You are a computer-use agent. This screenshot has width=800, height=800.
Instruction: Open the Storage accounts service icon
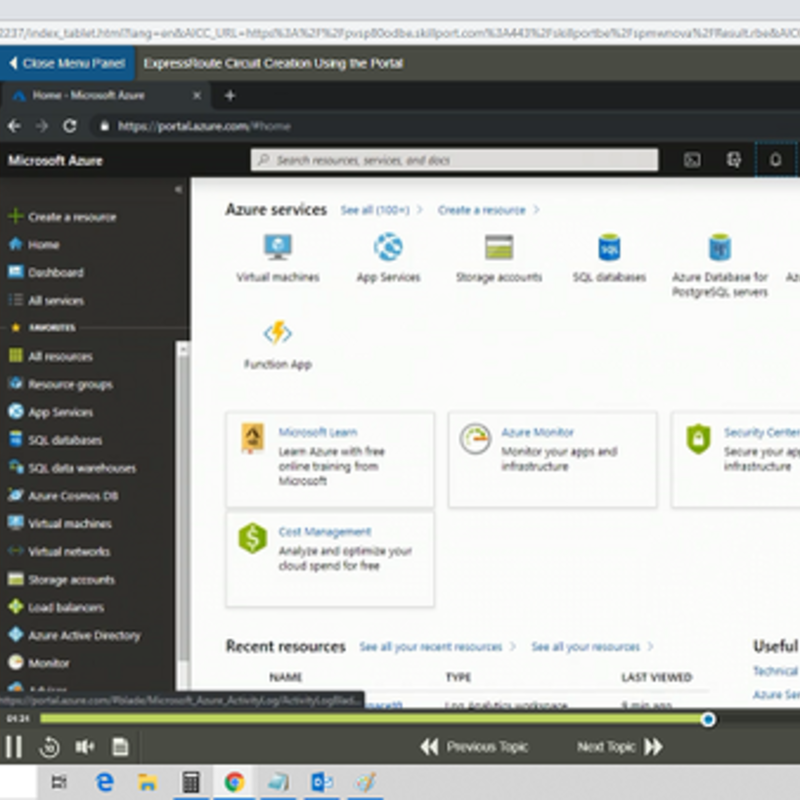point(498,247)
